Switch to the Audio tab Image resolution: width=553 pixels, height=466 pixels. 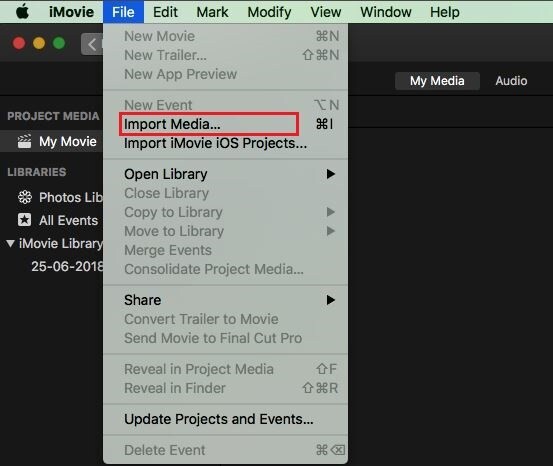point(511,81)
